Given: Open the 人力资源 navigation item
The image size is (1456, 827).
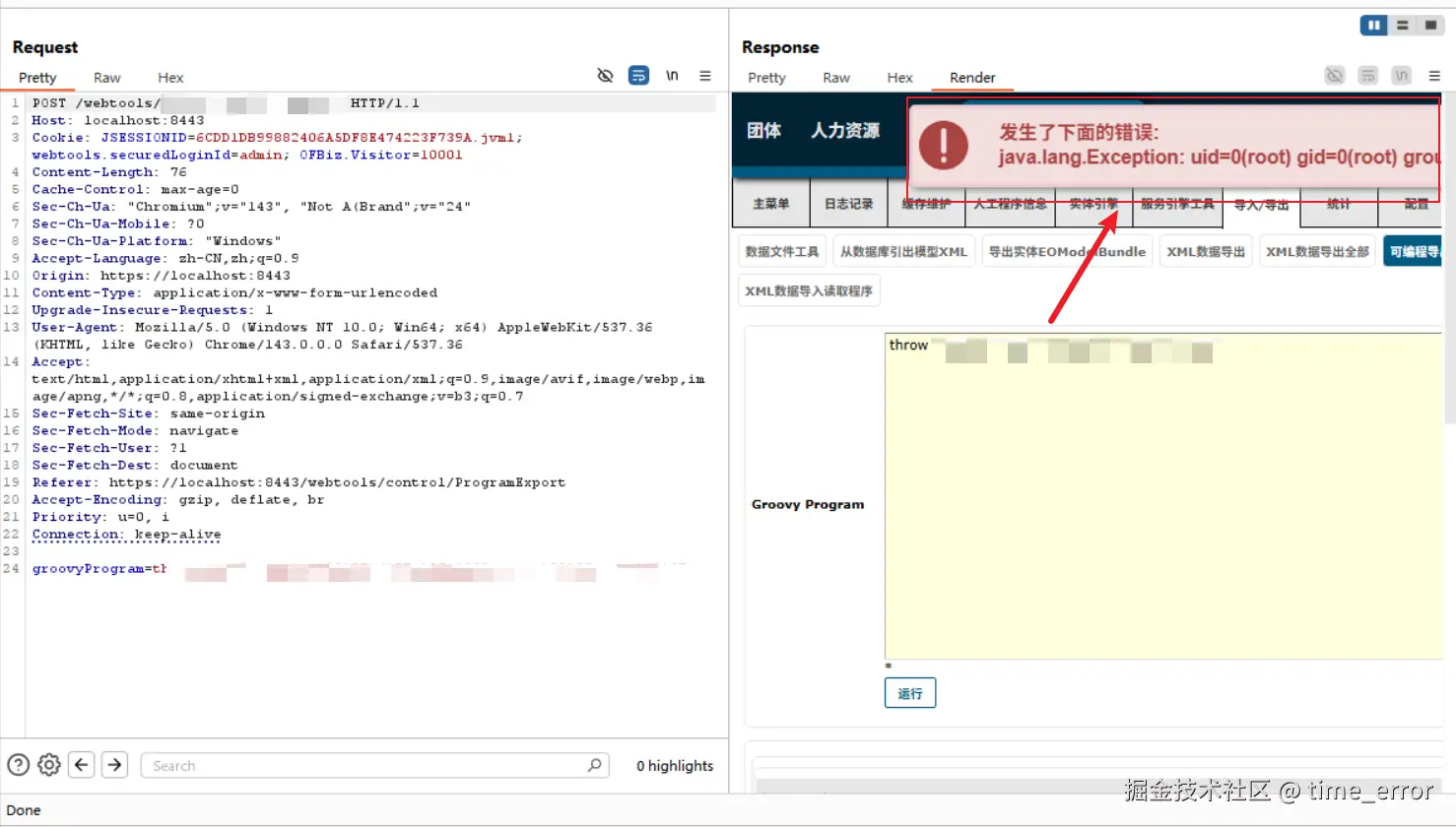Looking at the screenshot, I should tap(845, 131).
